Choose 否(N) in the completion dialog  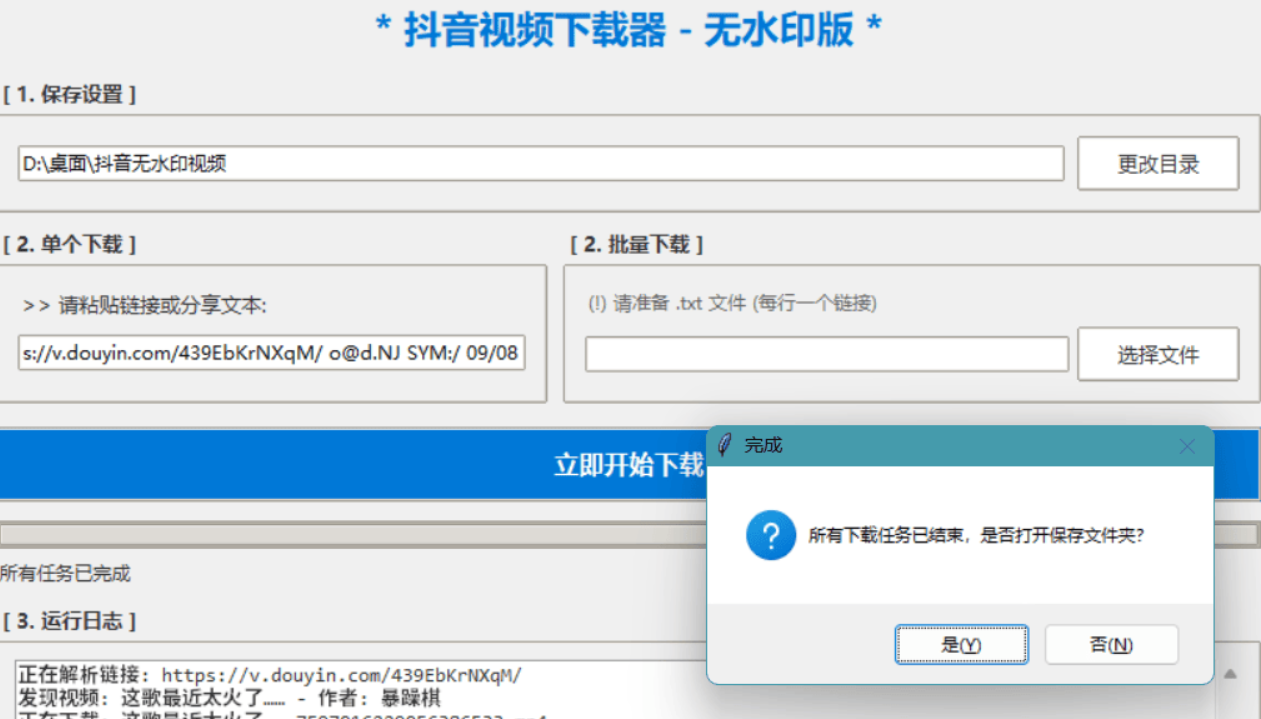coord(1111,645)
